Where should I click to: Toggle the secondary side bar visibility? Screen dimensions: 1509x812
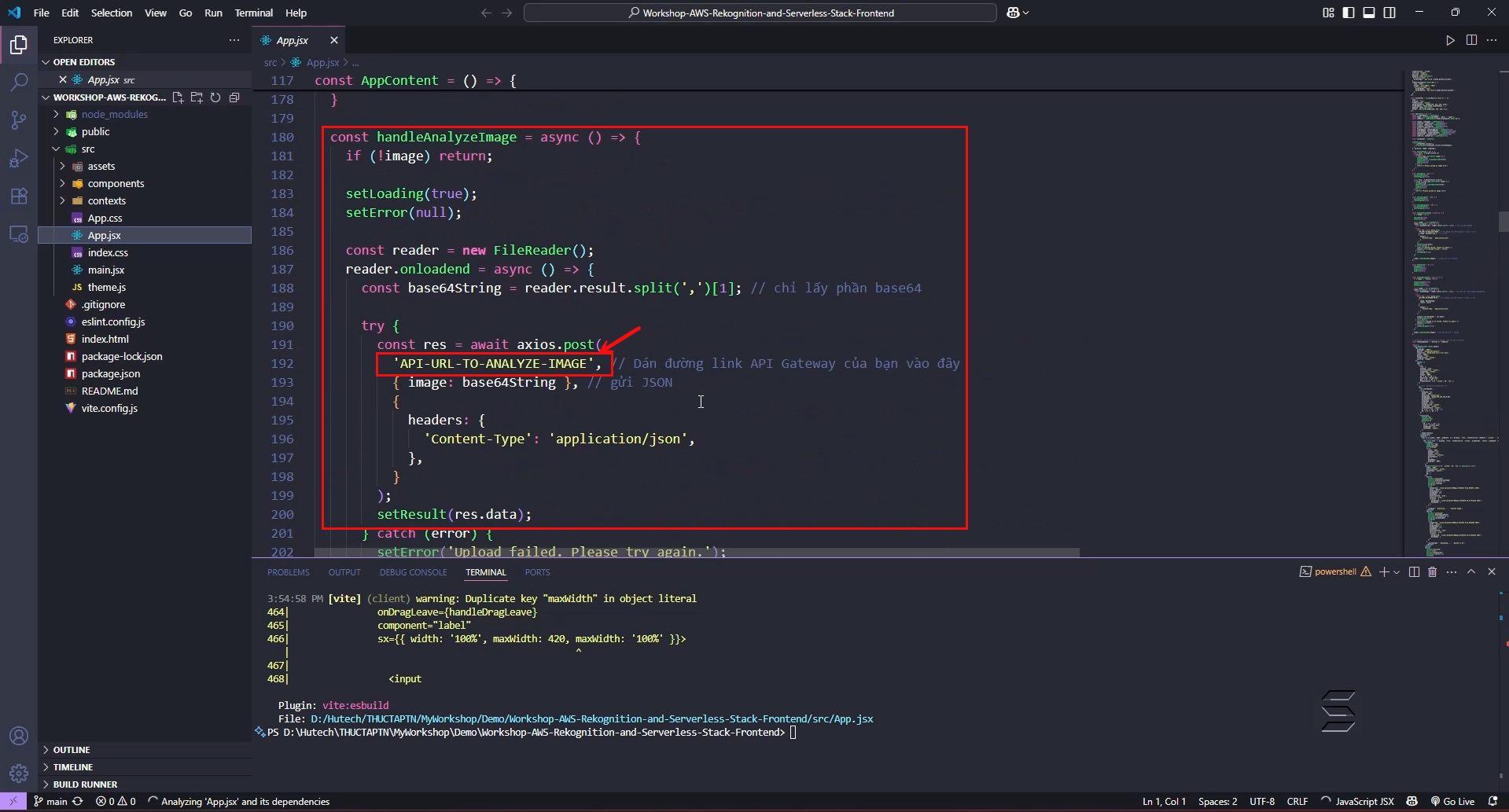tap(1389, 13)
